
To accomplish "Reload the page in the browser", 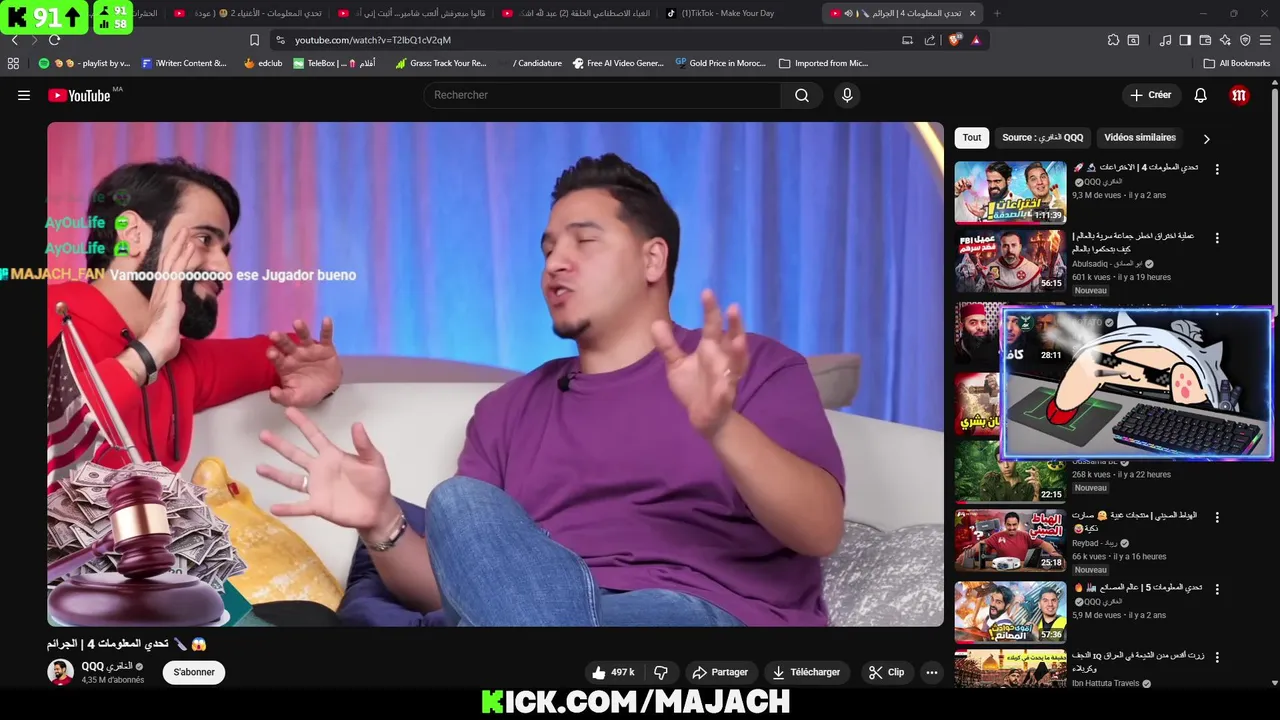I will [x=54, y=40].
